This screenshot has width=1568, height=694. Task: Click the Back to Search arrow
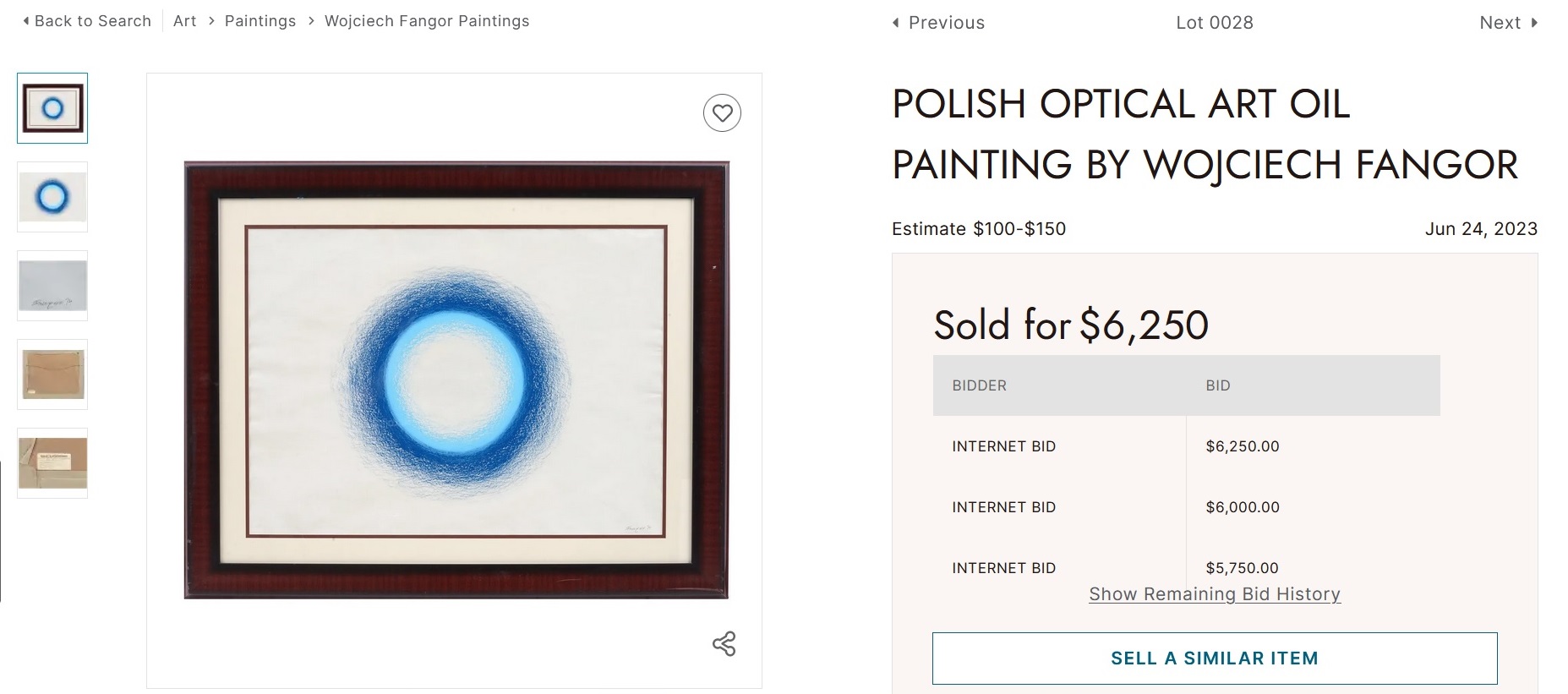coord(26,21)
